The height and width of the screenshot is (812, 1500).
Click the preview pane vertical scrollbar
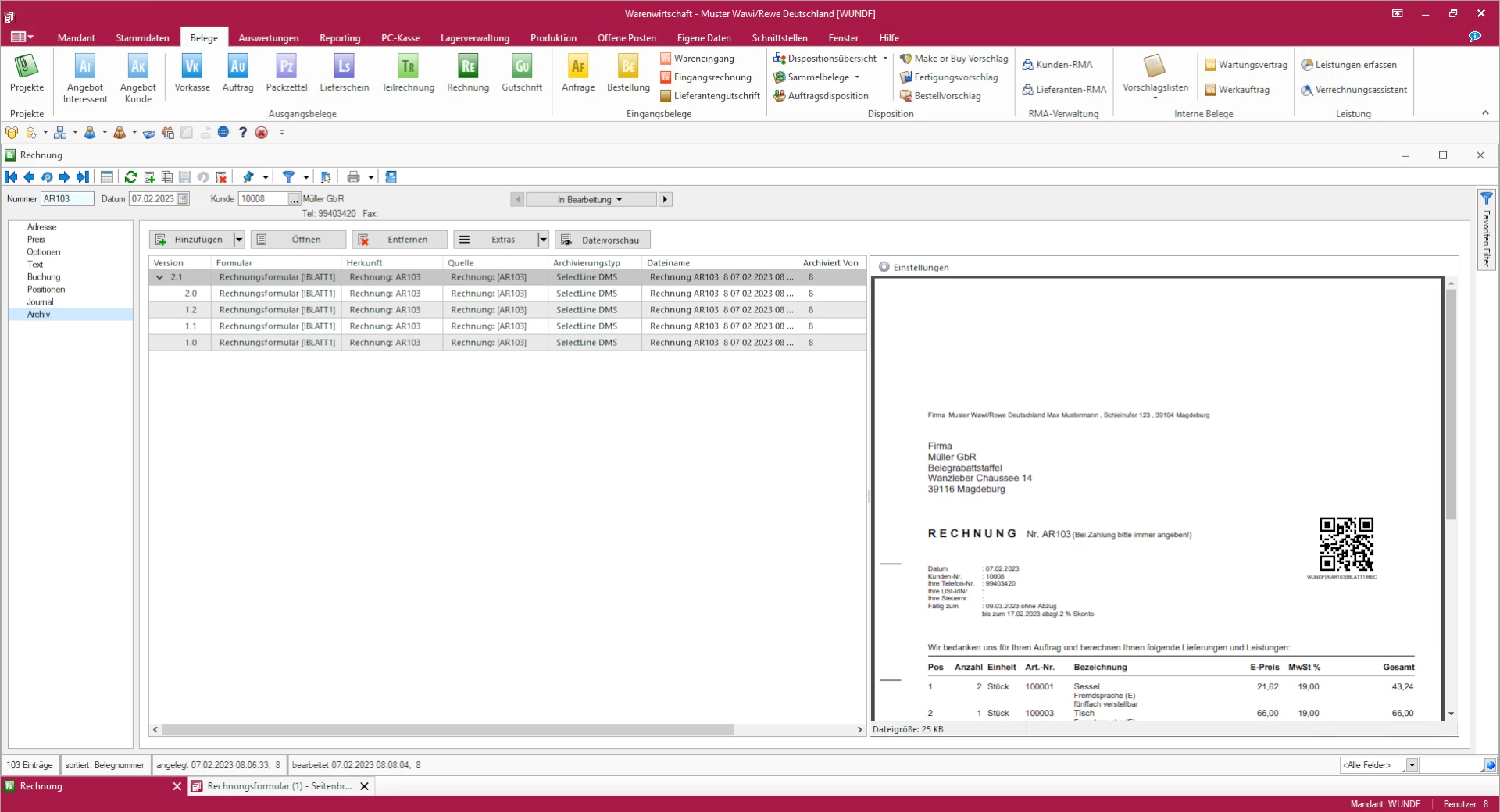pos(1451,404)
